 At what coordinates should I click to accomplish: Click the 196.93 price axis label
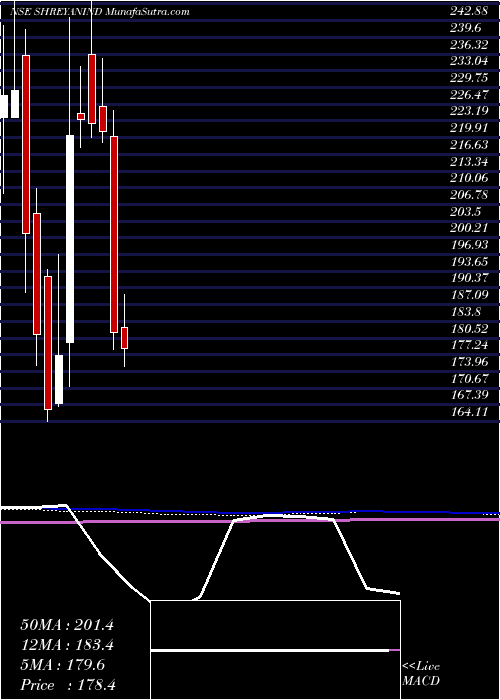469,245
